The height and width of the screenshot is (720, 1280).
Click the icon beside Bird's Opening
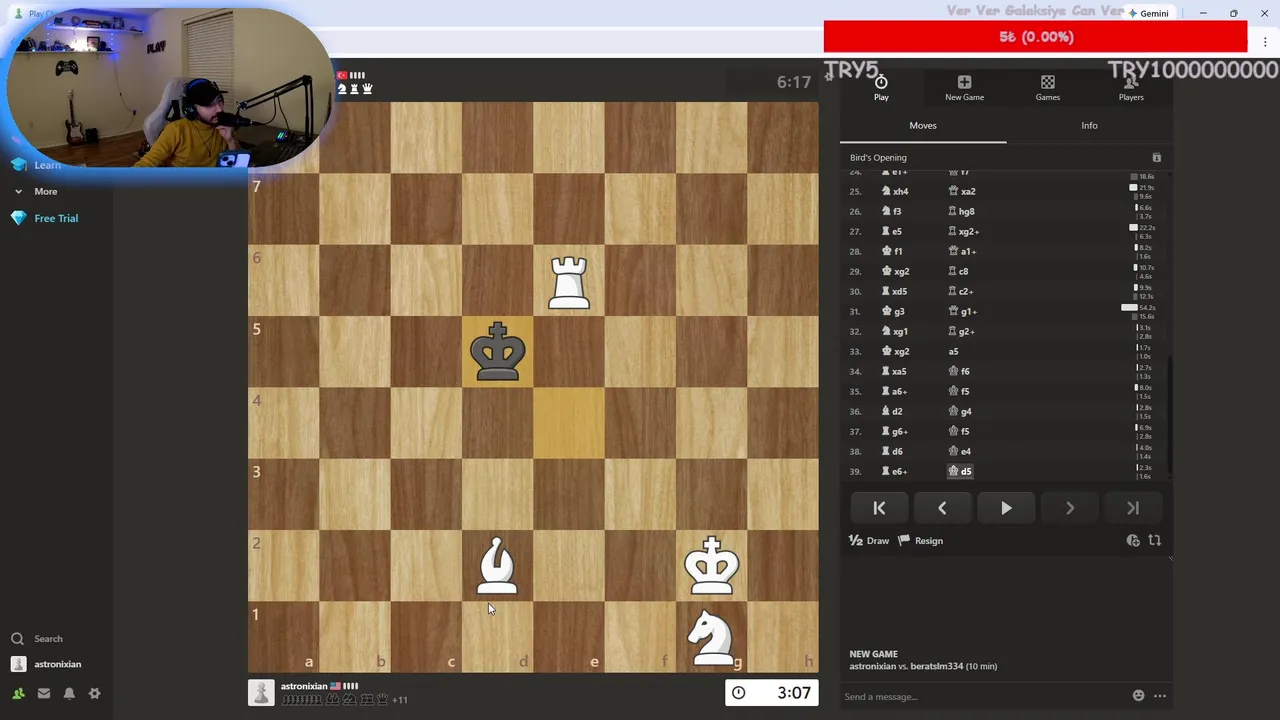tap(1157, 158)
